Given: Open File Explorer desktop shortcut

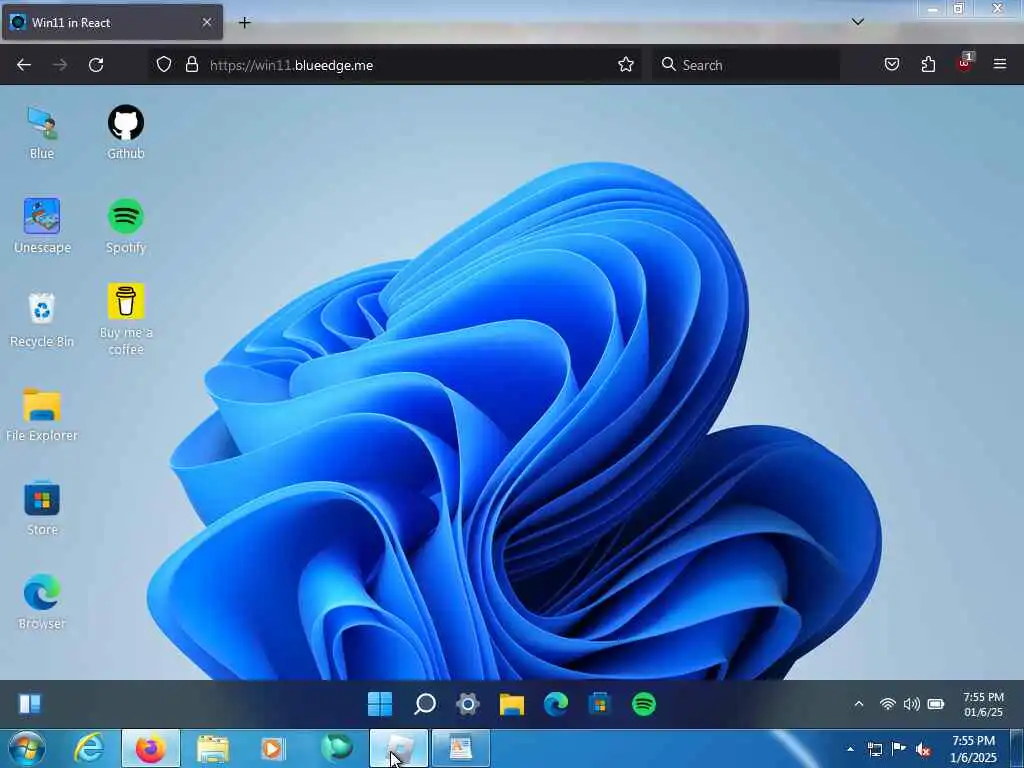Looking at the screenshot, I should 42,415.
